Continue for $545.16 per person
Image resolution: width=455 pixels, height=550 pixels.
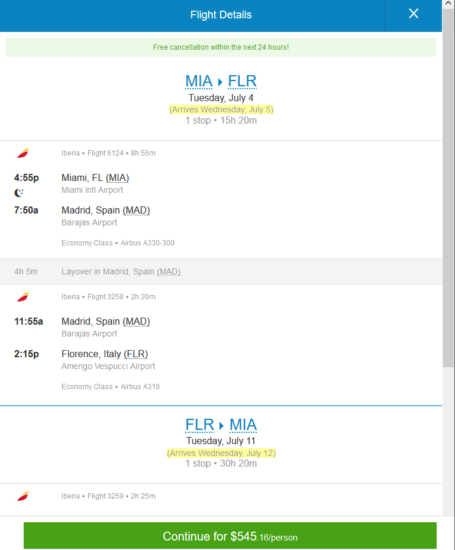click(x=230, y=536)
